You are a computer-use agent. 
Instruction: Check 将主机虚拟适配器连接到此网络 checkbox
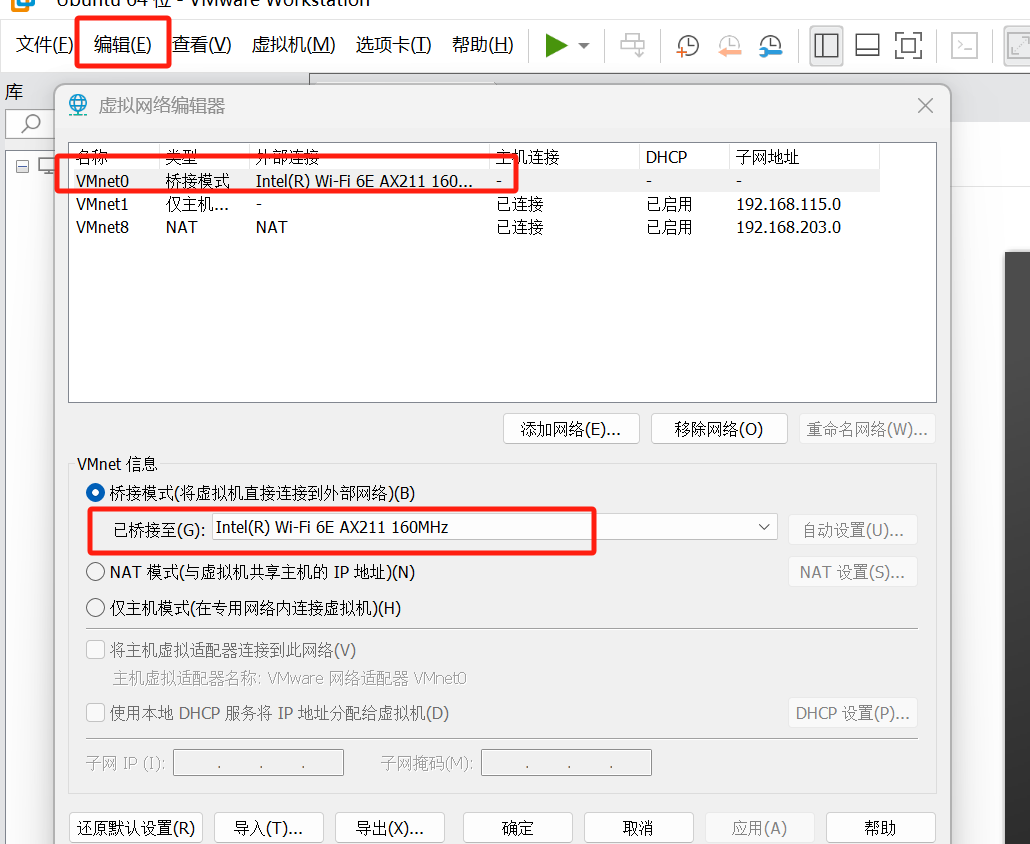95,650
